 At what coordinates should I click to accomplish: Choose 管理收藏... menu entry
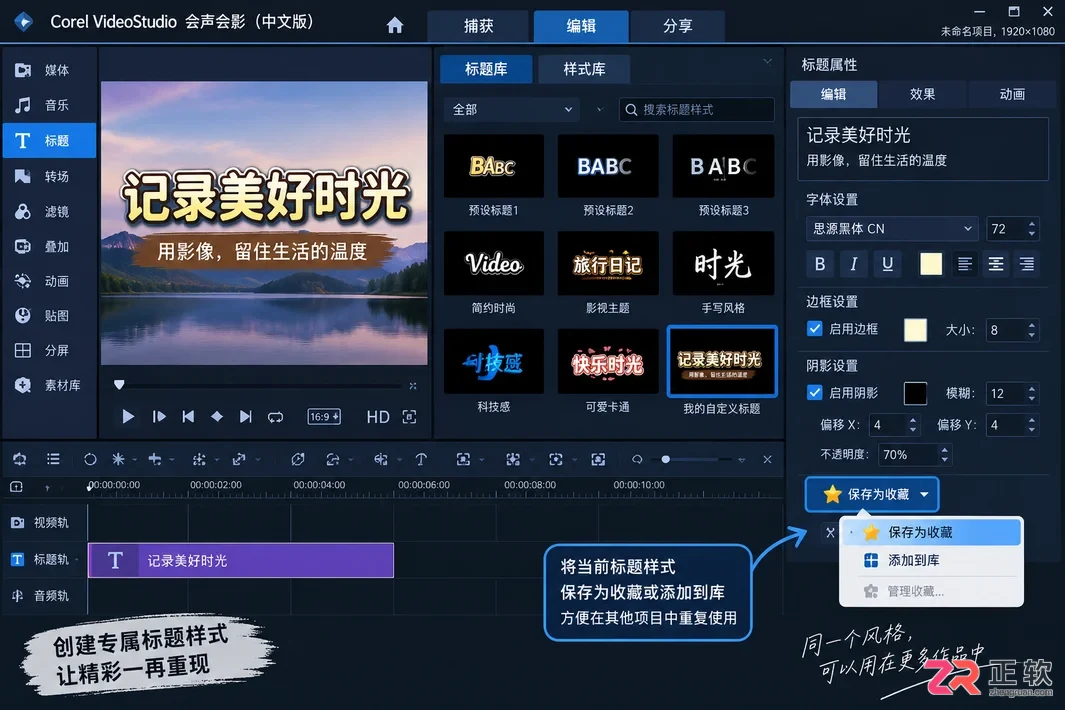tap(932, 591)
